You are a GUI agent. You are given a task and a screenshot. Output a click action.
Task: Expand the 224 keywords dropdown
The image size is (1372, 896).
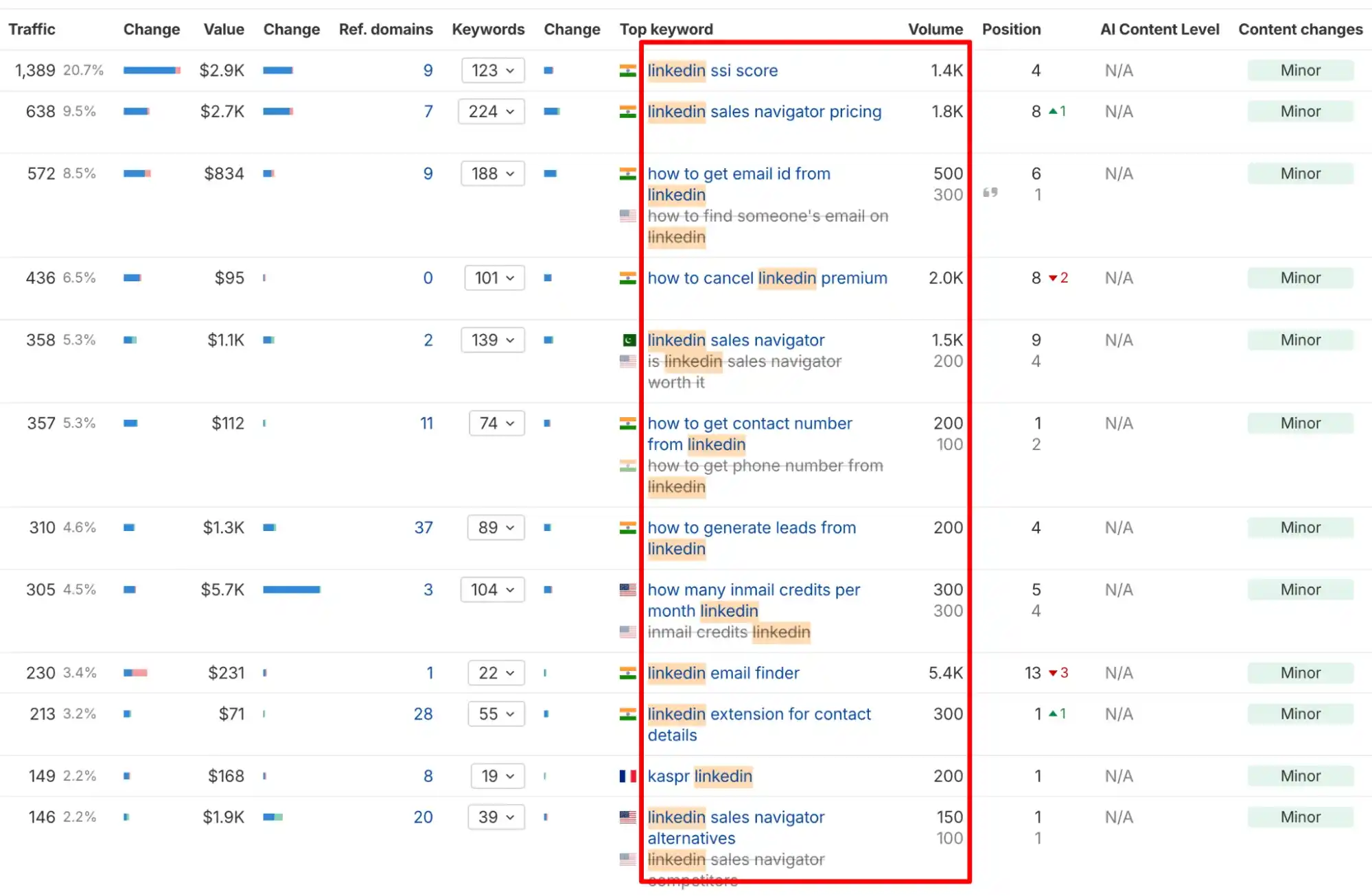(491, 112)
